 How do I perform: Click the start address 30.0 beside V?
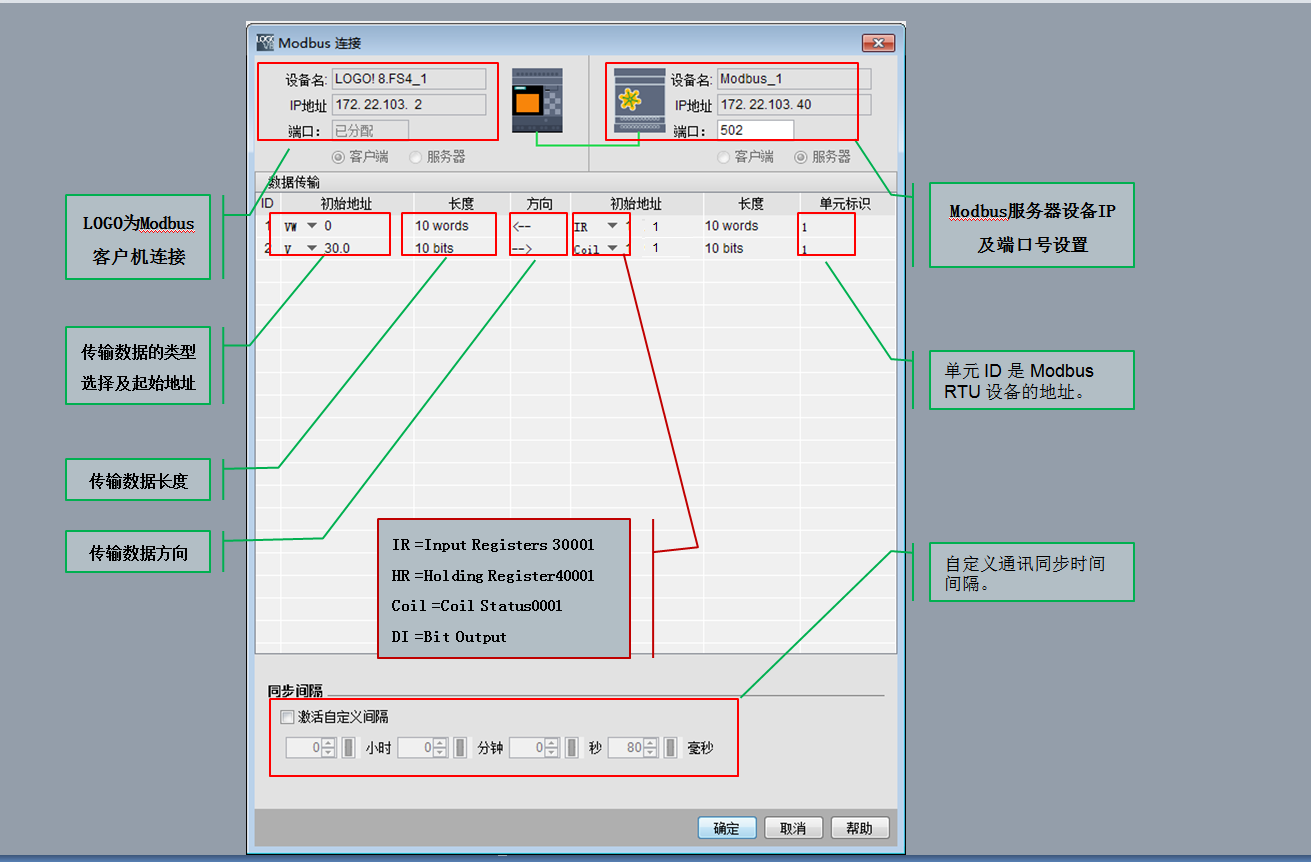(337, 248)
